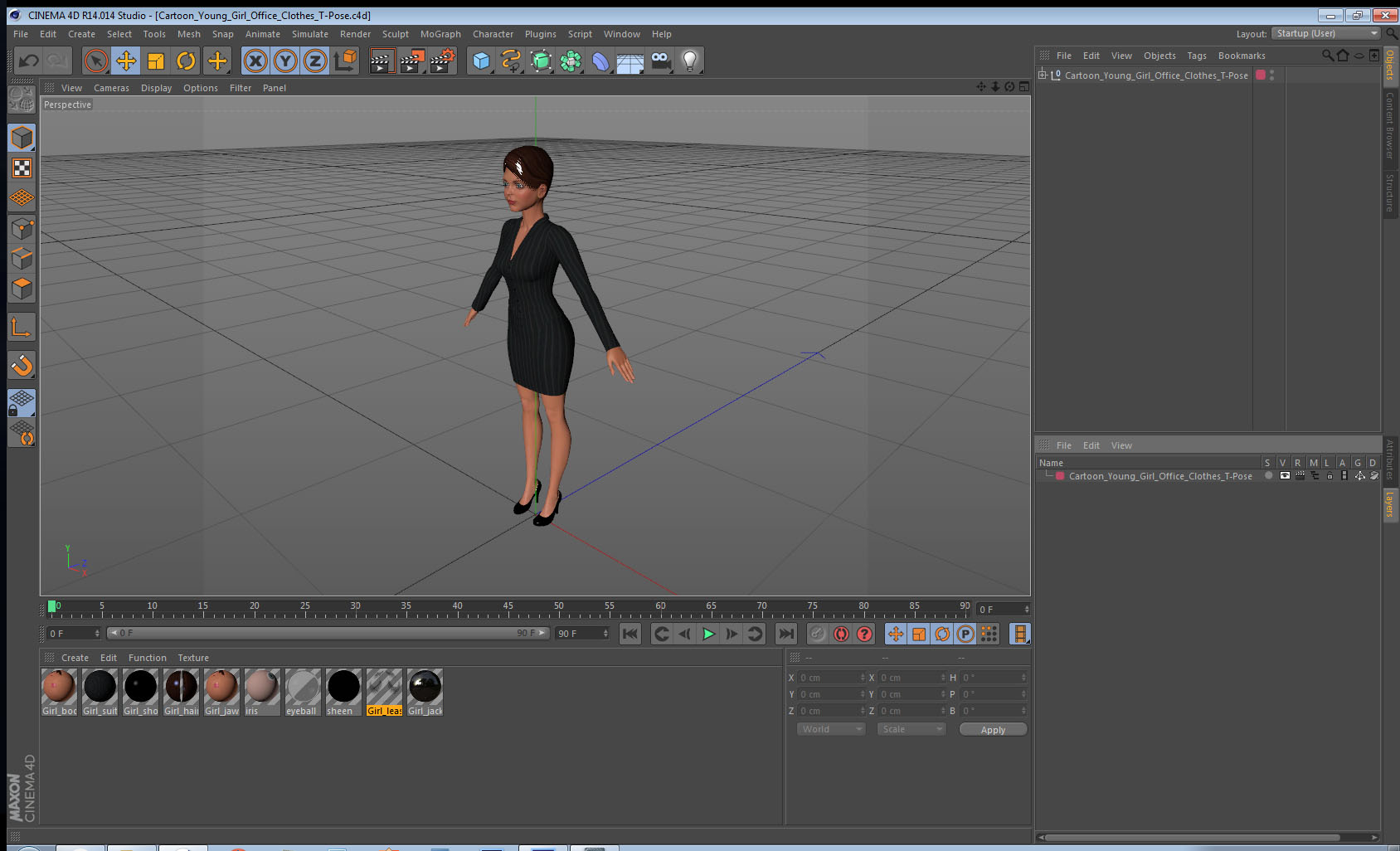This screenshot has width=1400, height=851.
Task: Click X position coordinate field
Action: click(832, 678)
